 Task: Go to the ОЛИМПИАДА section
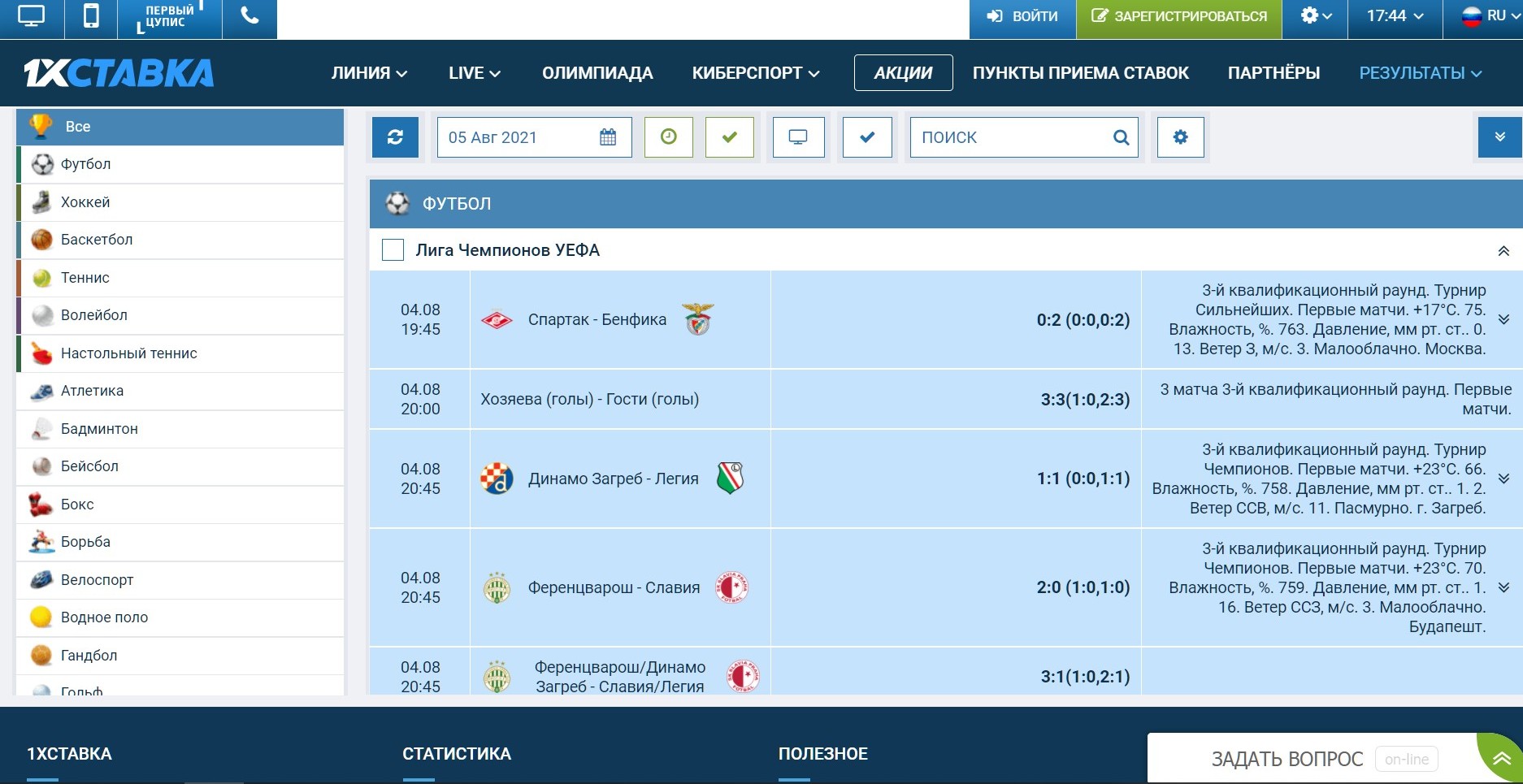coord(597,73)
